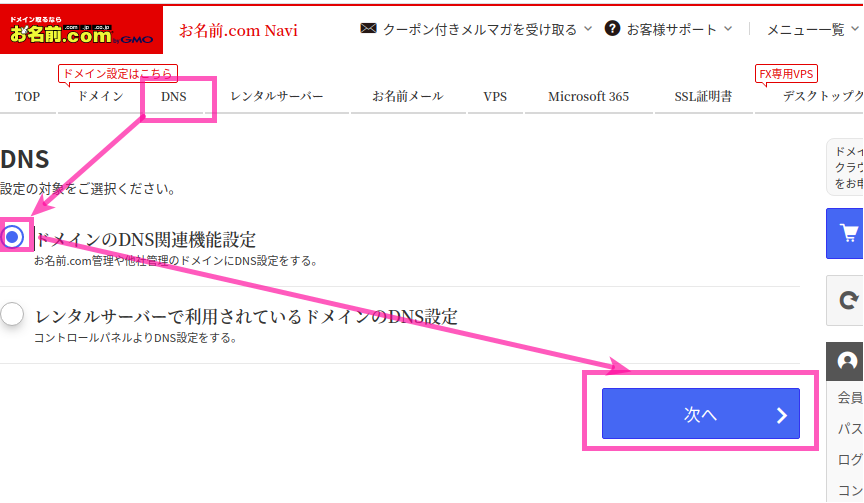Click ドメイン設定はこちら balloon label

(118, 73)
